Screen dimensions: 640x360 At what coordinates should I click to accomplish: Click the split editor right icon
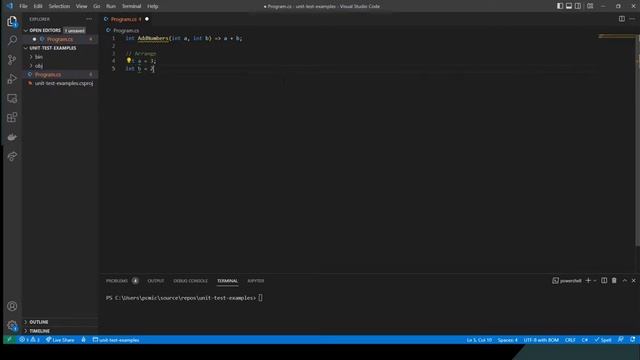tap(622, 19)
